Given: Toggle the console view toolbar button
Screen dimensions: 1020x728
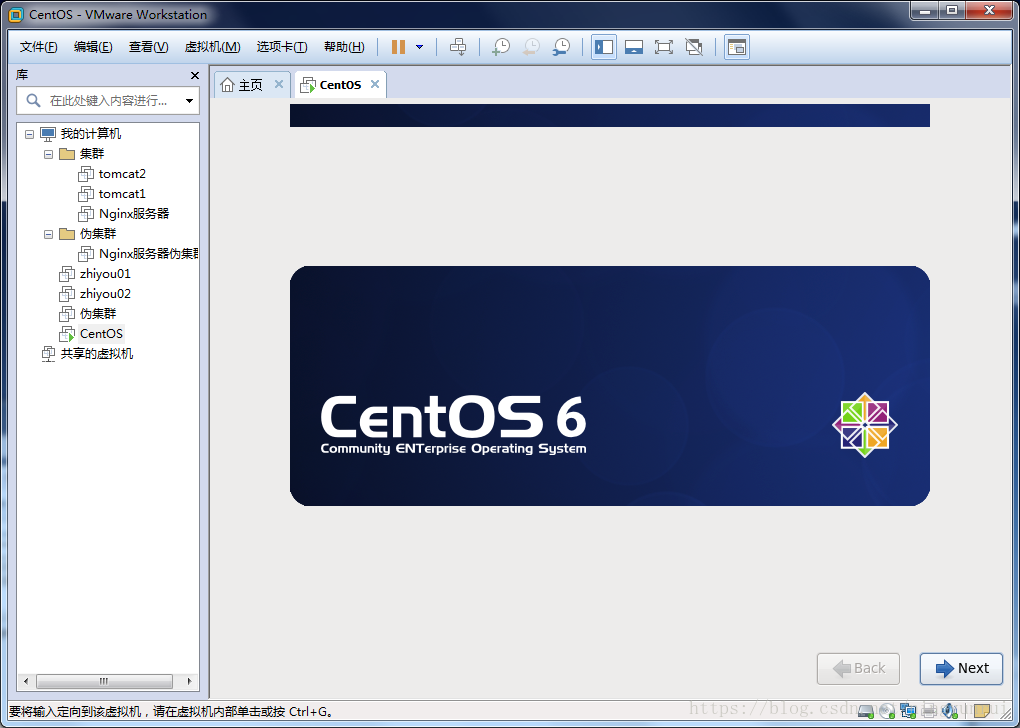Looking at the screenshot, I should tap(736, 47).
